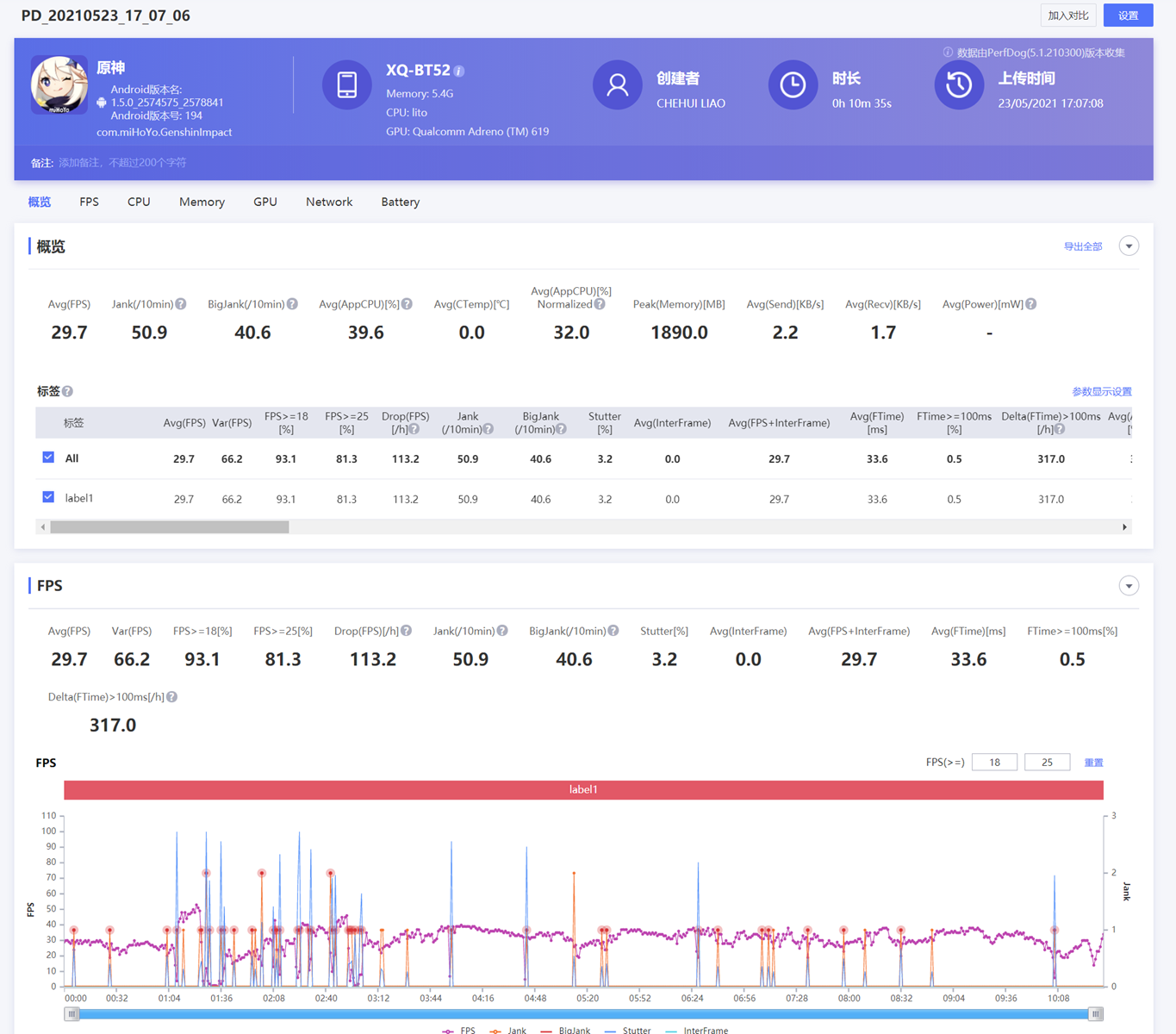This screenshot has height=1034, width=1176.
Task: Click the Genshin Impact app avatar icon
Action: click(59, 85)
